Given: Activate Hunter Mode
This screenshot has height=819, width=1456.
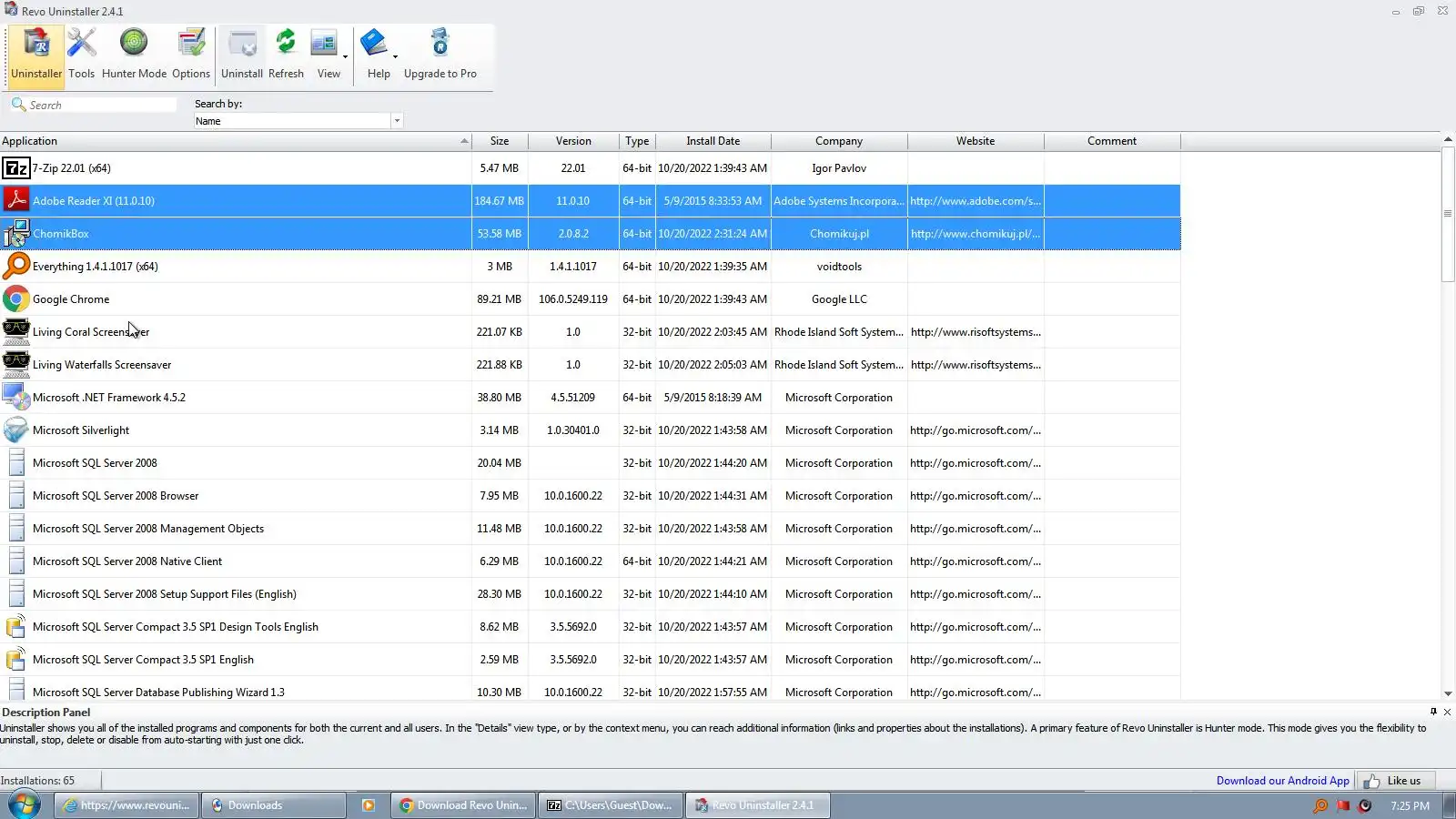Looking at the screenshot, I should pos(134,56).
